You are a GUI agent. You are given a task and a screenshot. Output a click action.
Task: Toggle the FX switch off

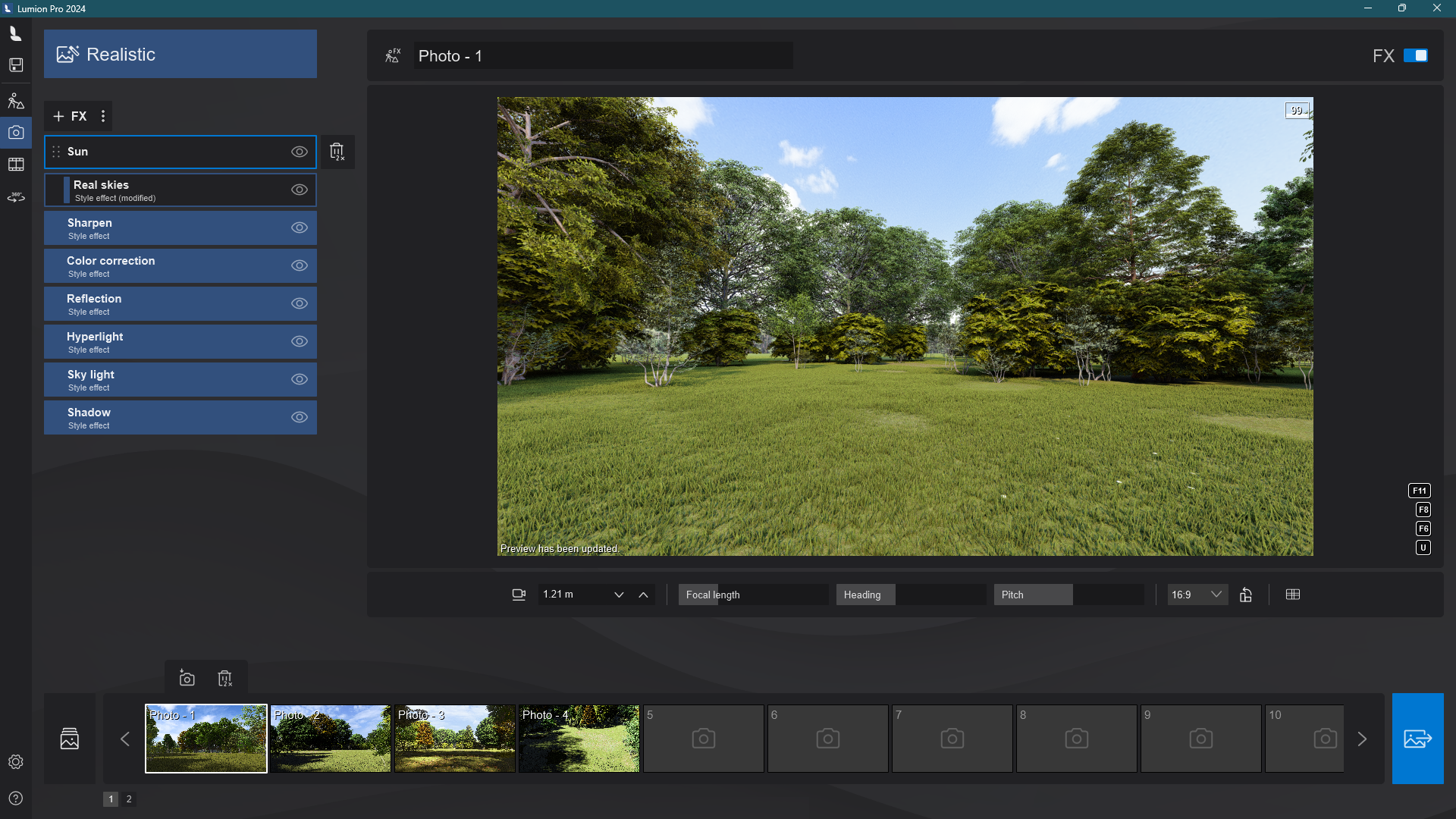click(1415, 55)
